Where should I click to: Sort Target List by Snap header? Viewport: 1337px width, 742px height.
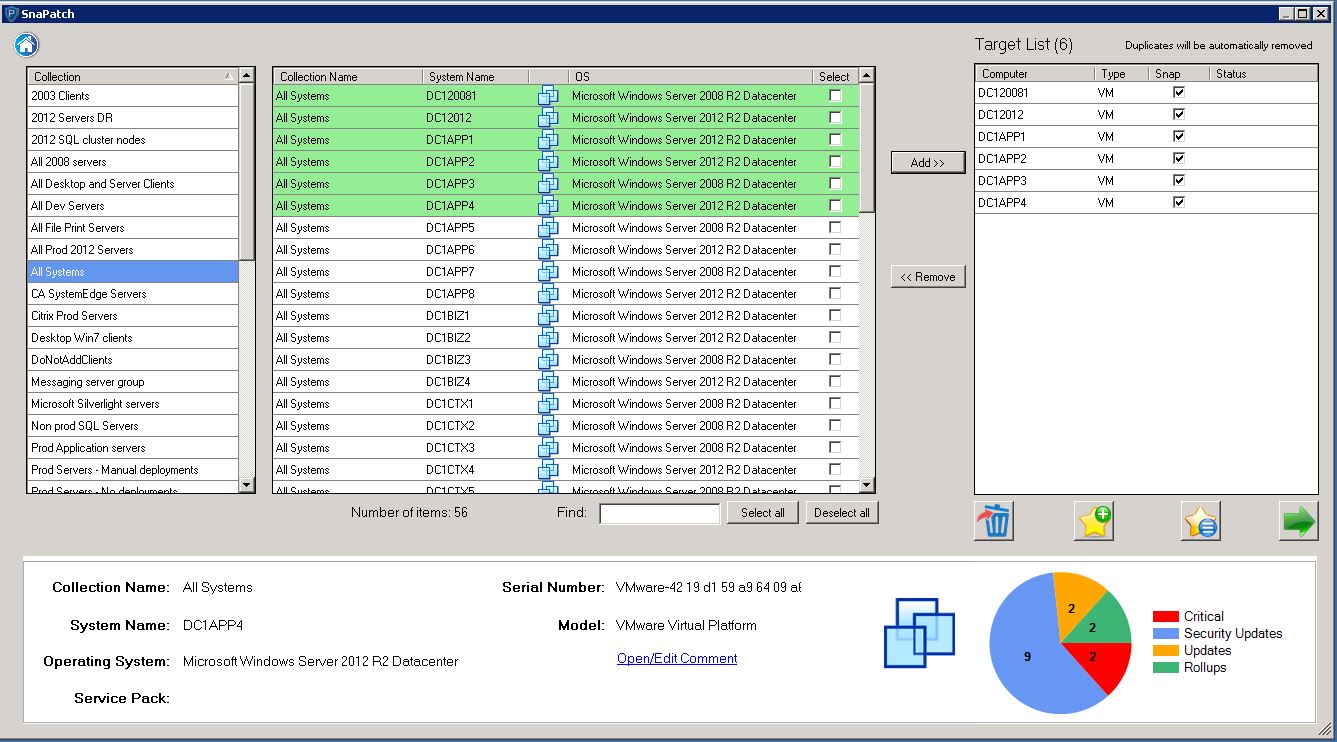point(1178,73)
